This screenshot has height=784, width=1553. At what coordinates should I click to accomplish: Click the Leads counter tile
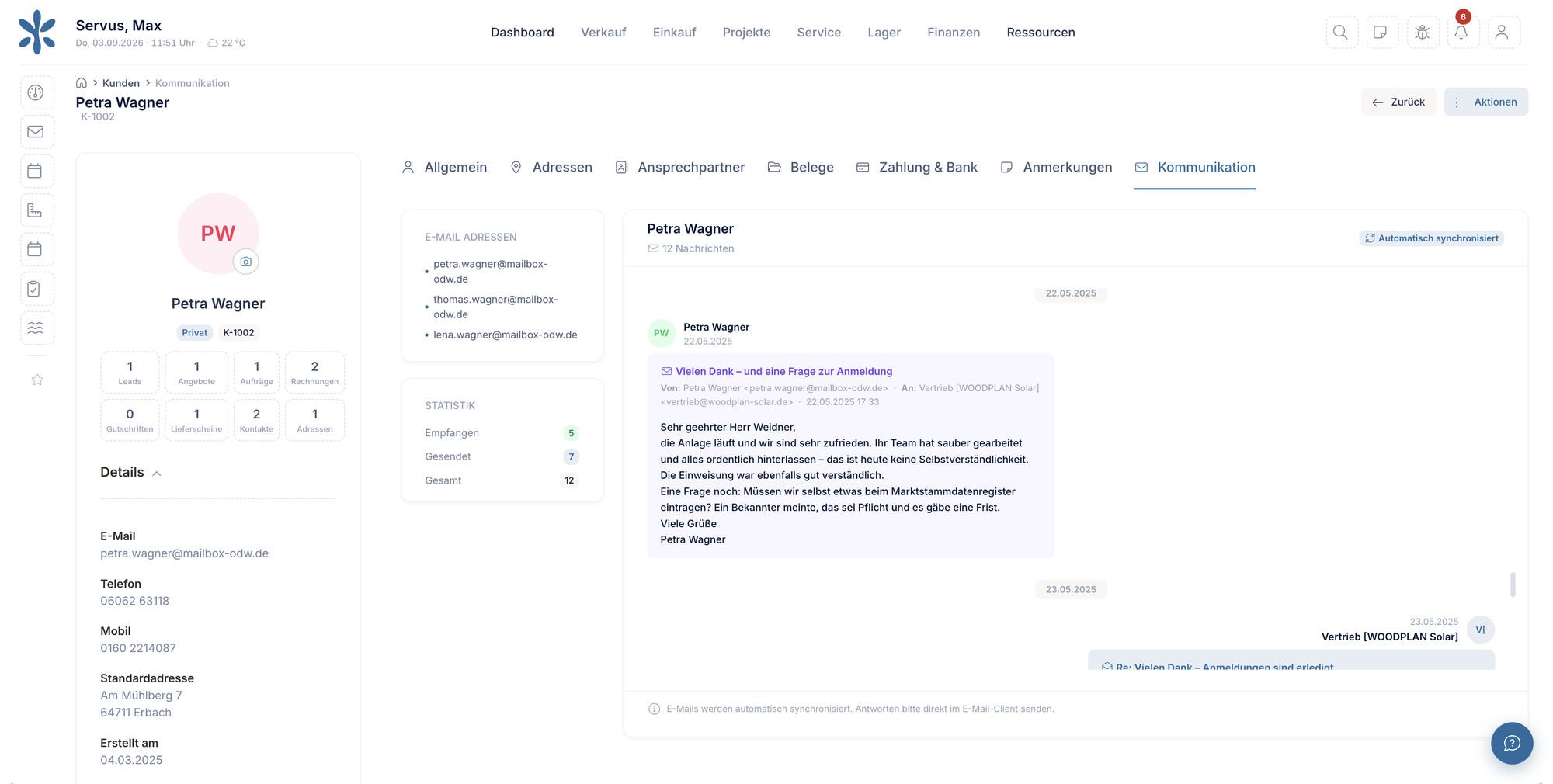click(130, 373)
